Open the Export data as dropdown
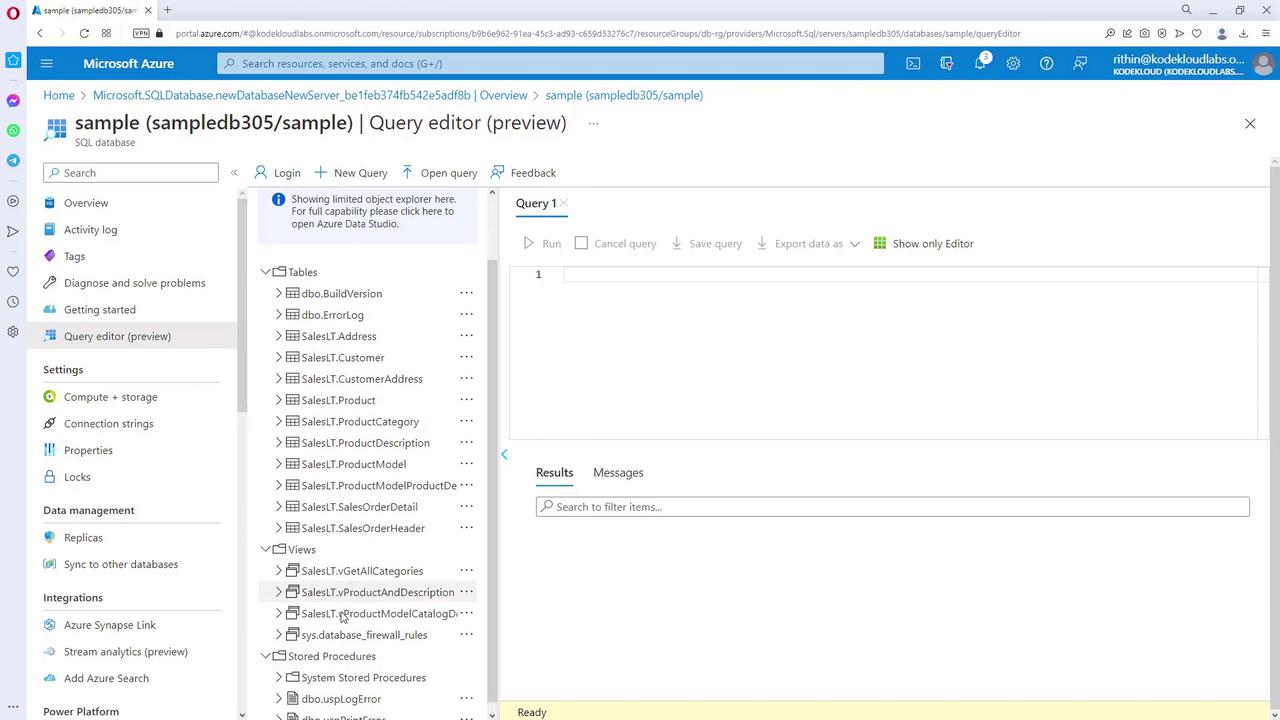The height and width of the screenshot is (720, 1280). coord(808,243)
